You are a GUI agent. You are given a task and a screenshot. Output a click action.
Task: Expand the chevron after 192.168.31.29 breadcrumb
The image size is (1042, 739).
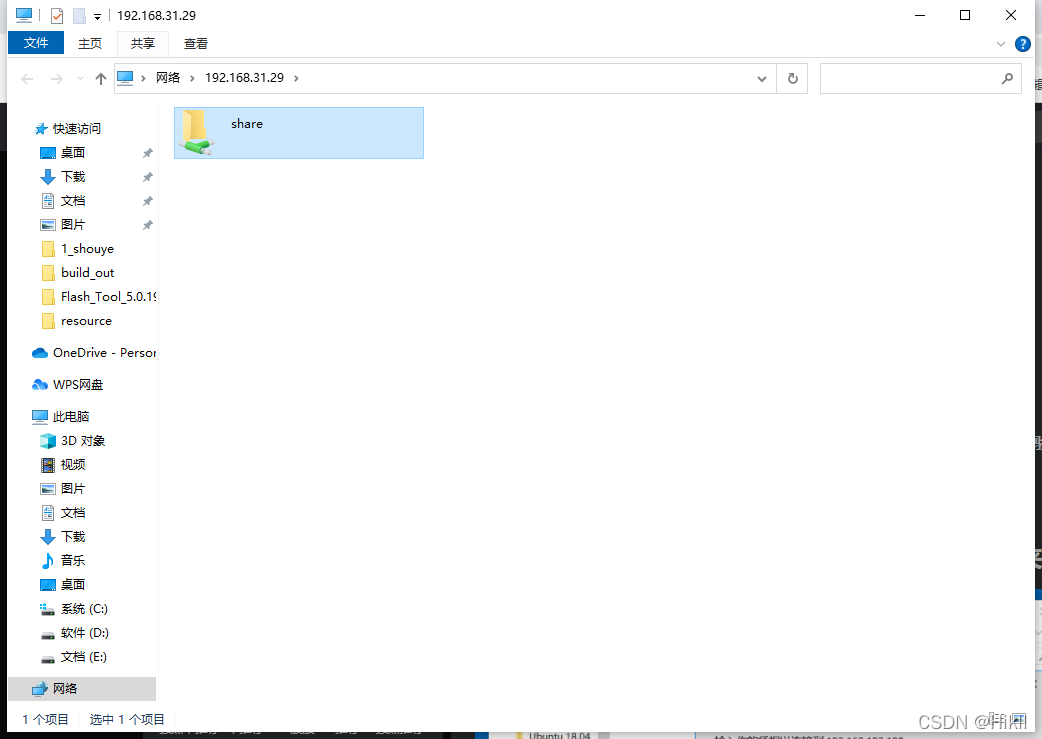(x=296, y=78)
